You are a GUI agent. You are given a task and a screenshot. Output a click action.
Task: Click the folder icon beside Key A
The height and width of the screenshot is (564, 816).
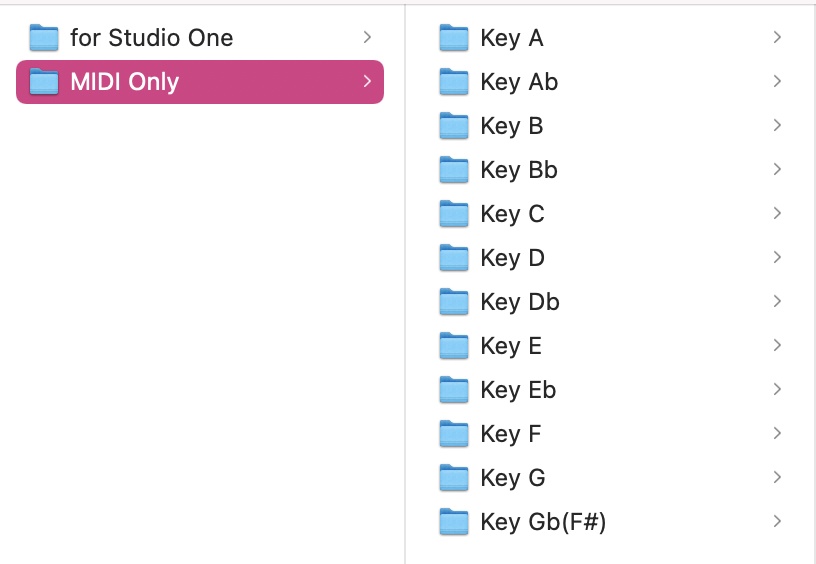point(454,38)
